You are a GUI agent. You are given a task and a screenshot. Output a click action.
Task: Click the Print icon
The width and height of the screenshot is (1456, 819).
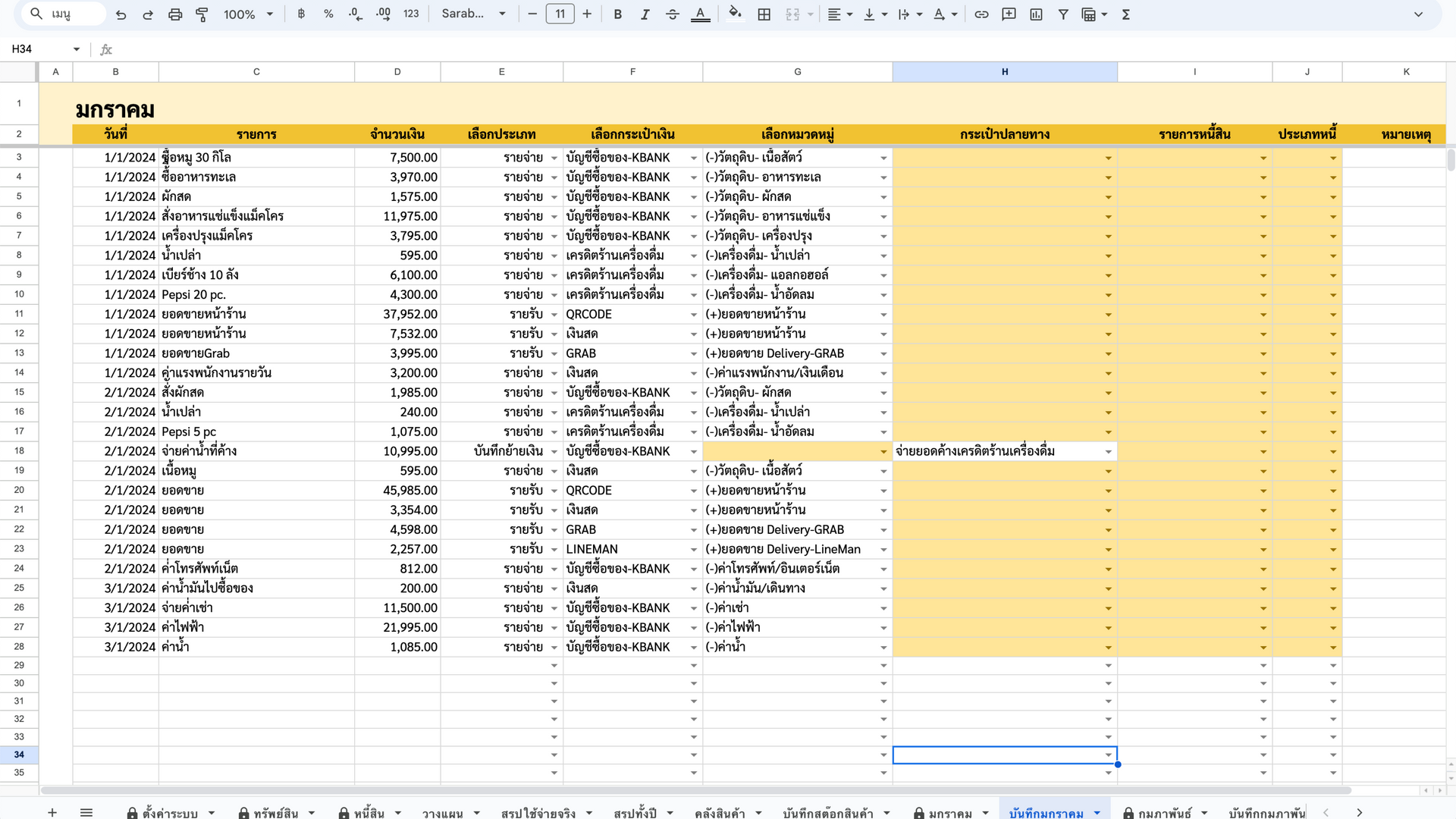point(175,14)
